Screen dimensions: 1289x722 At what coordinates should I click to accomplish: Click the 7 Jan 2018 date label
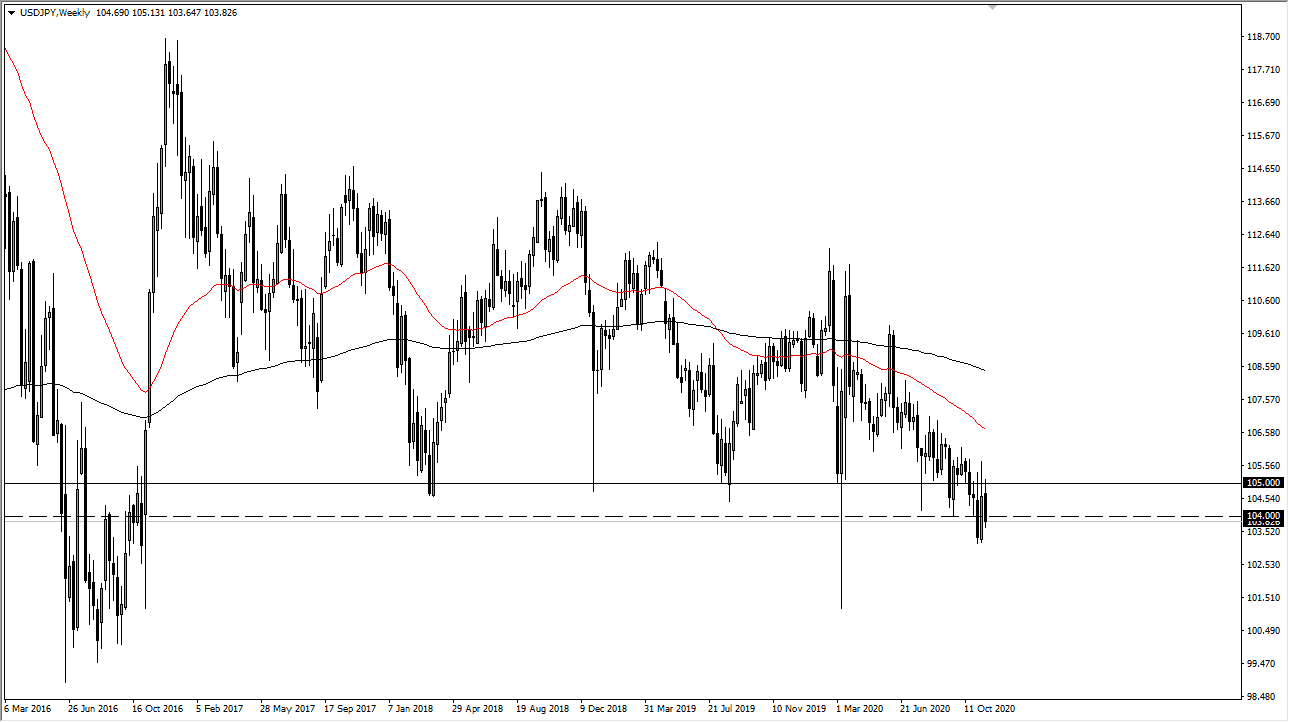click(413, 707)
